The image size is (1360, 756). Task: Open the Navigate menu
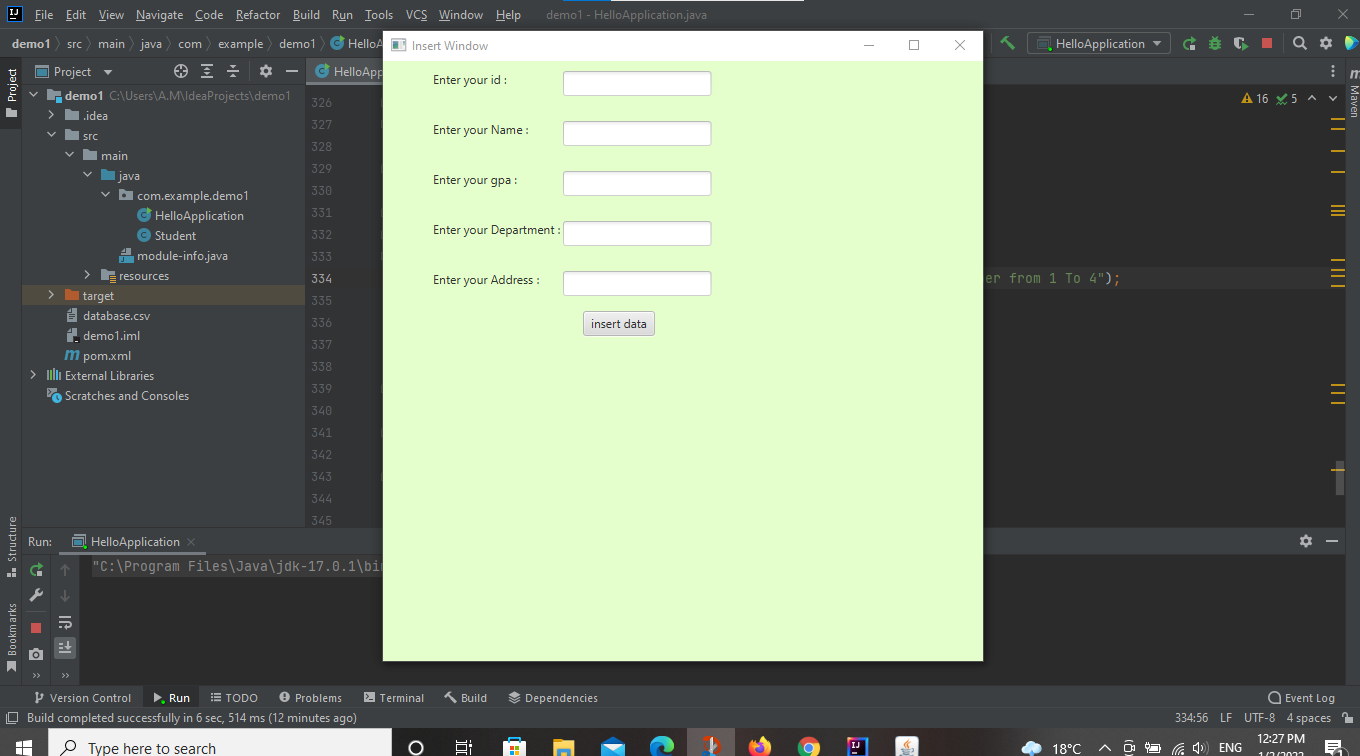click(x=159, y=15)
